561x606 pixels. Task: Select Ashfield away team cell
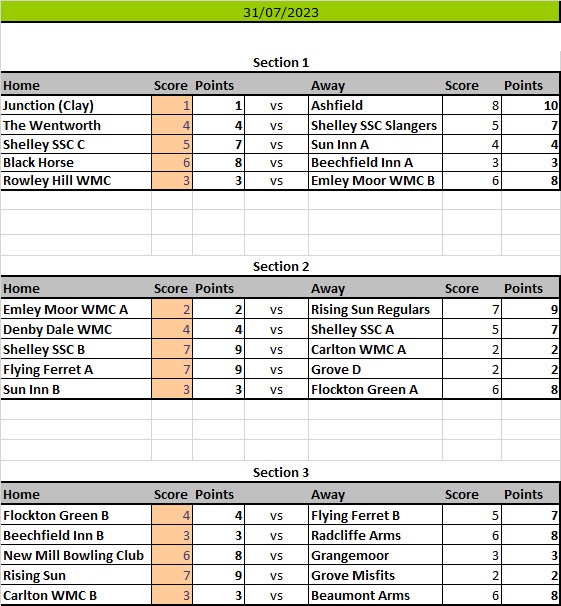coord(375,105)
